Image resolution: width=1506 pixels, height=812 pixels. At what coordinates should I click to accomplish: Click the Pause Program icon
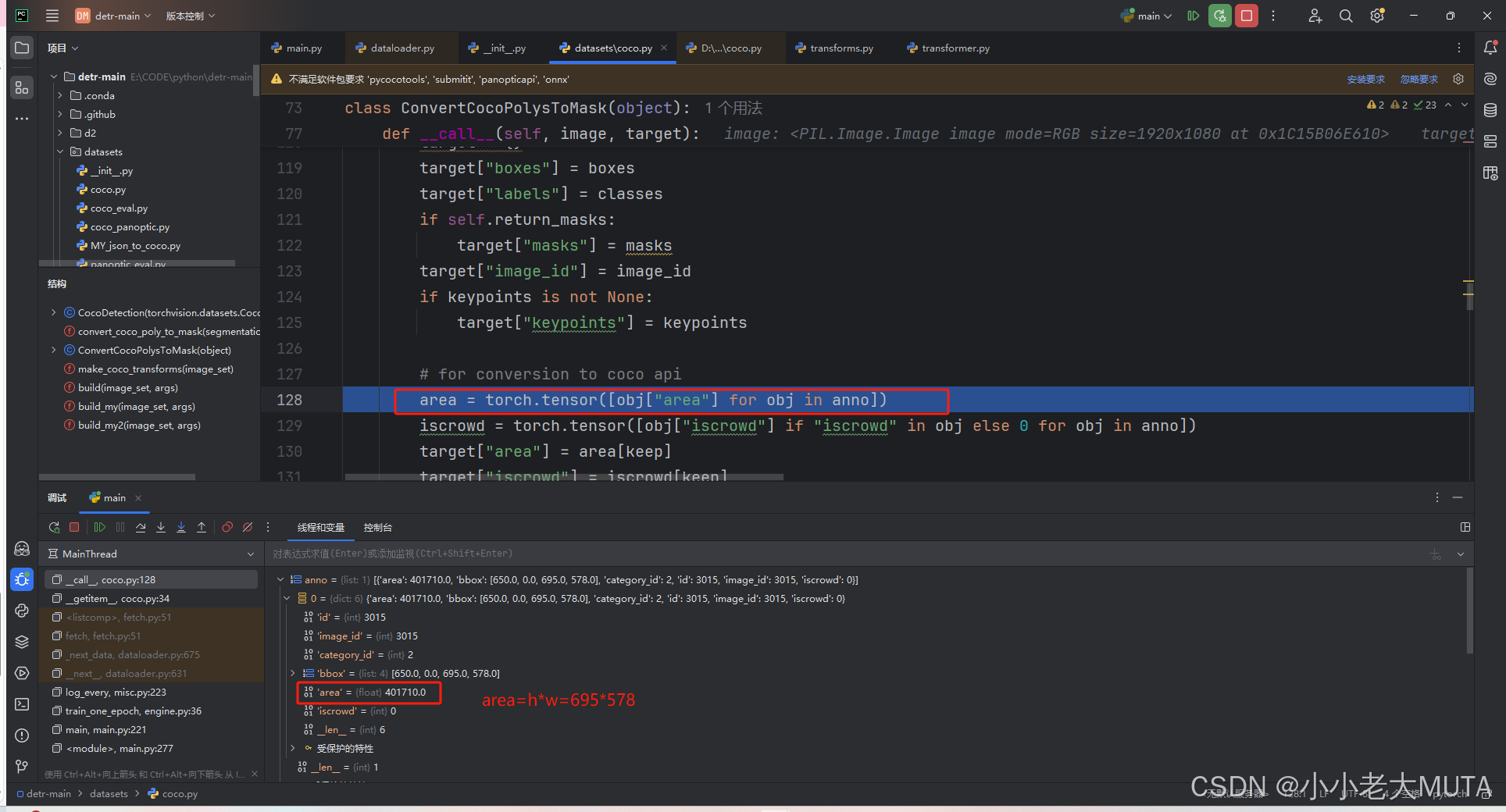(120, 527)
